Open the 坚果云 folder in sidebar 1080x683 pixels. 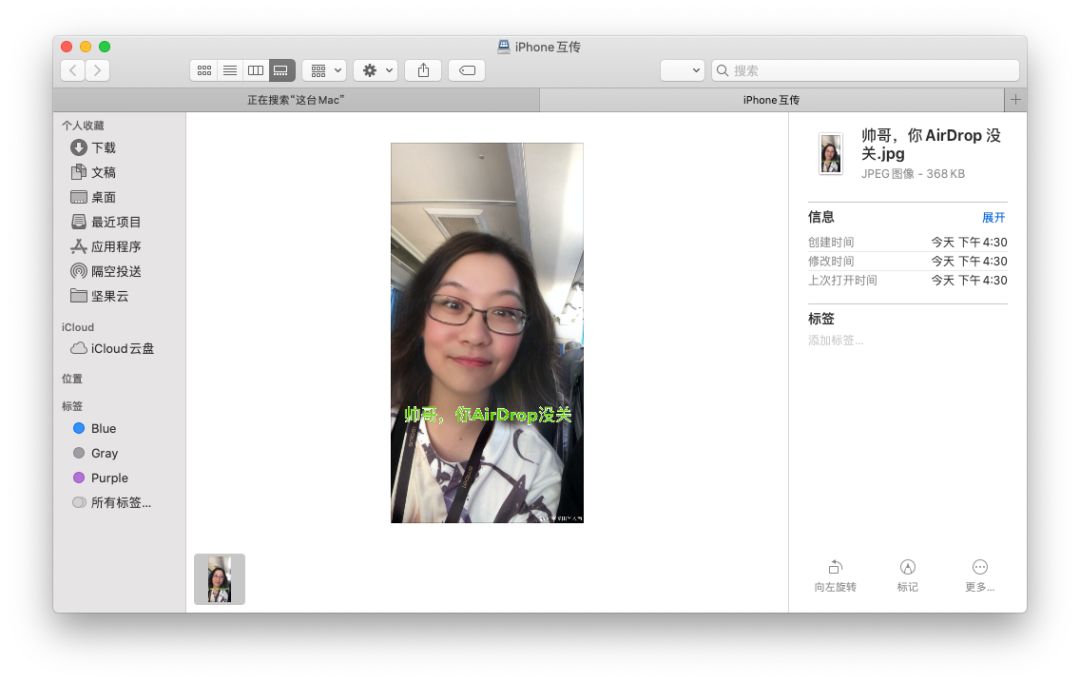point(104,295)
